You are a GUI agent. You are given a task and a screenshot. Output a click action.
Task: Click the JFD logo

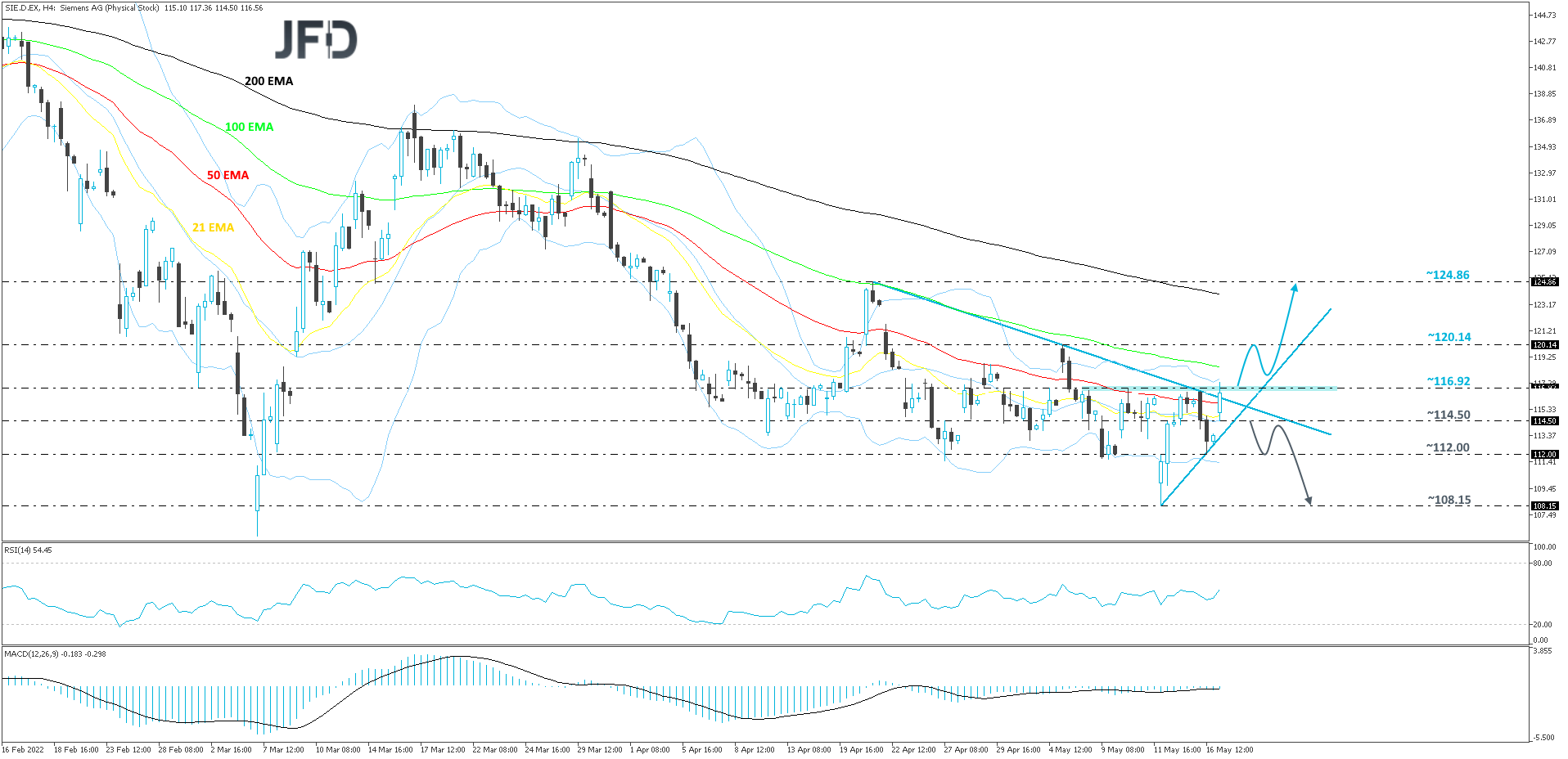(x=316, y=39)
